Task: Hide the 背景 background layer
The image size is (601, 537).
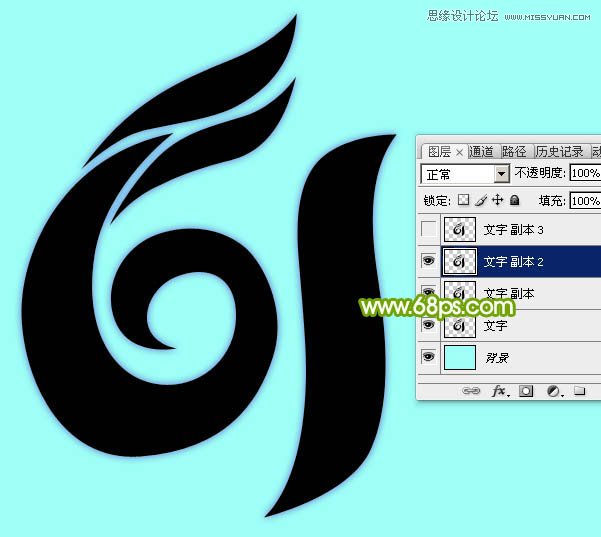Action: coord(429,357)
